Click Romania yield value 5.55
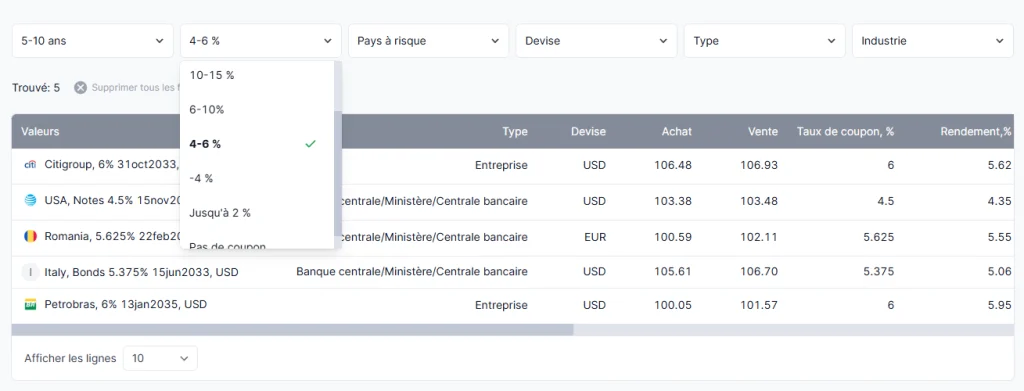Screen dimensions: 1024x391 pyautogui.click(x=1000, y=237)
